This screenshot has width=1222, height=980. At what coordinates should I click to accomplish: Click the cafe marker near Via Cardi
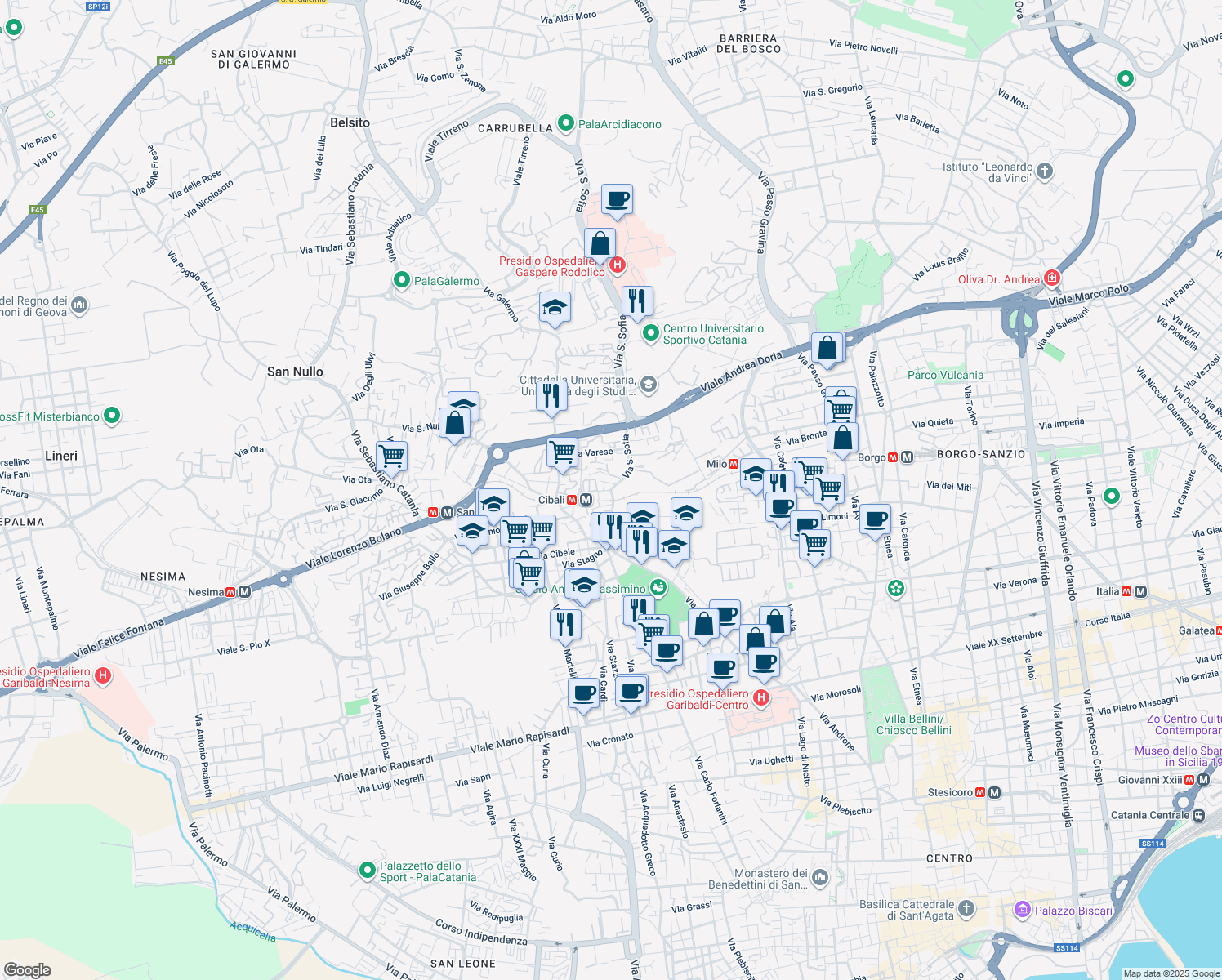[583, 694]
